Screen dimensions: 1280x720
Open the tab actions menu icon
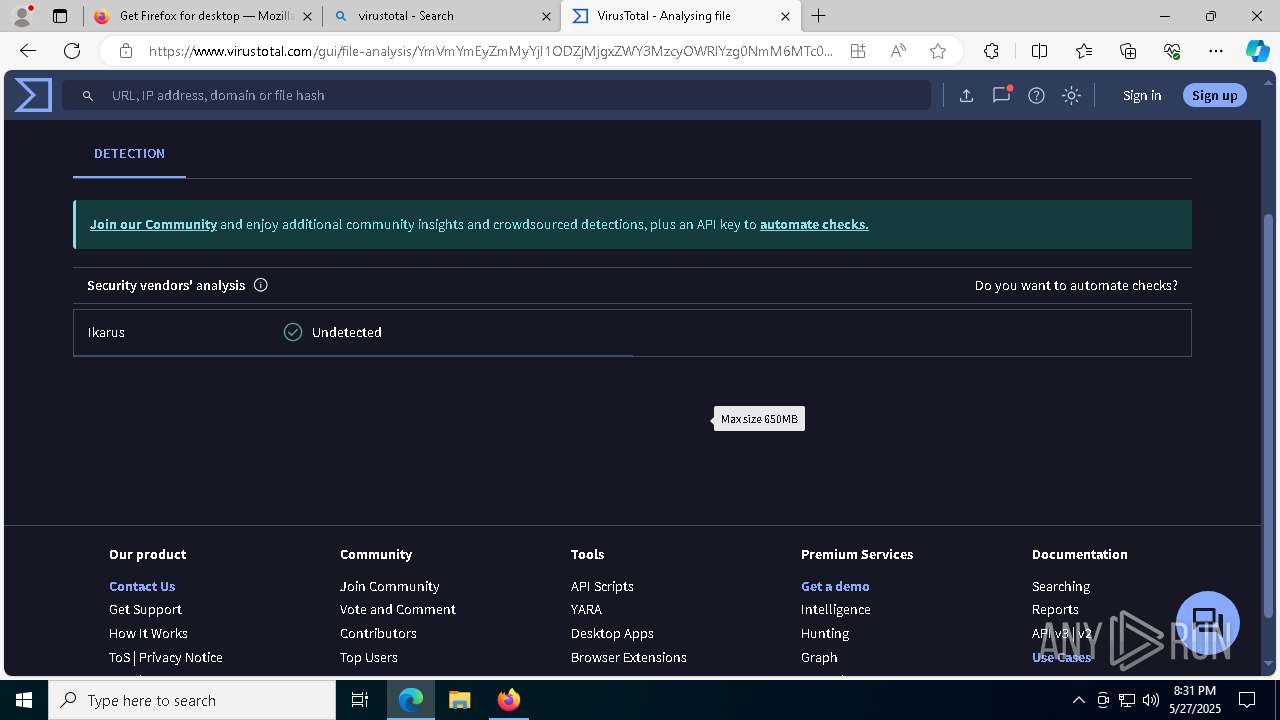coord(60,16)
